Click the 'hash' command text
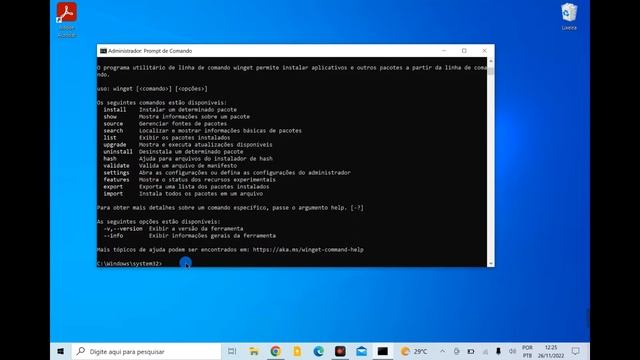This screenshot has width=640, height=360. point(110,158)
